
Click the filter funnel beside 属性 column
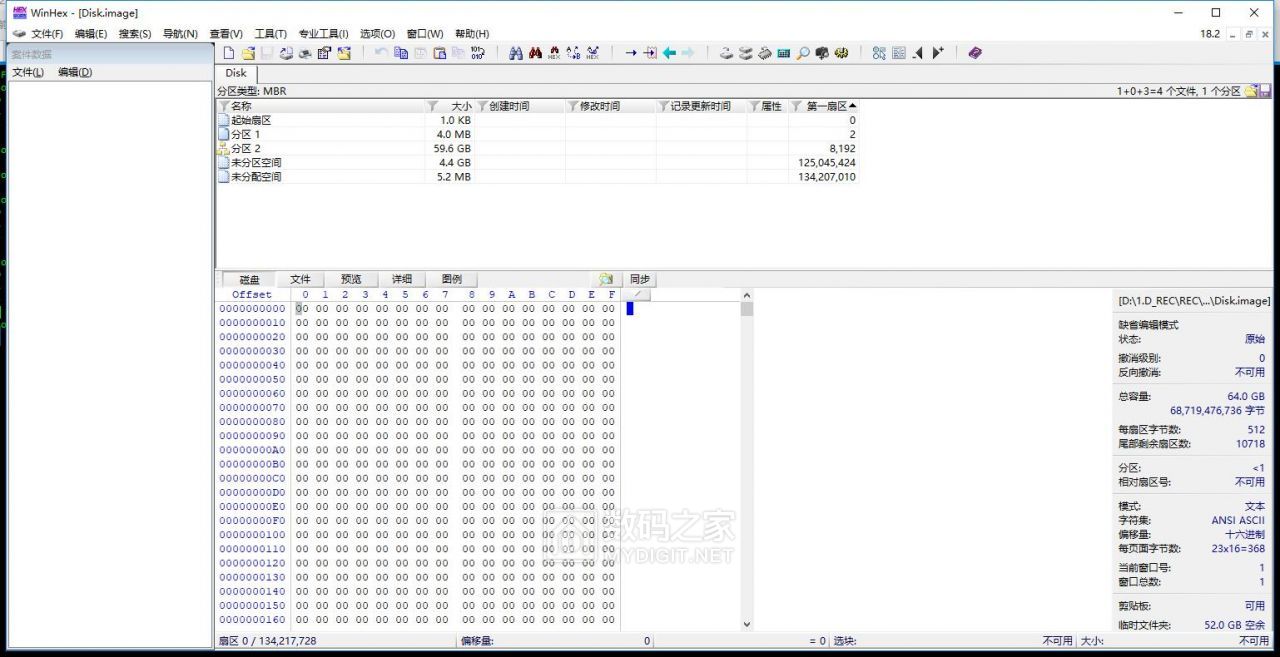point(754,106)
